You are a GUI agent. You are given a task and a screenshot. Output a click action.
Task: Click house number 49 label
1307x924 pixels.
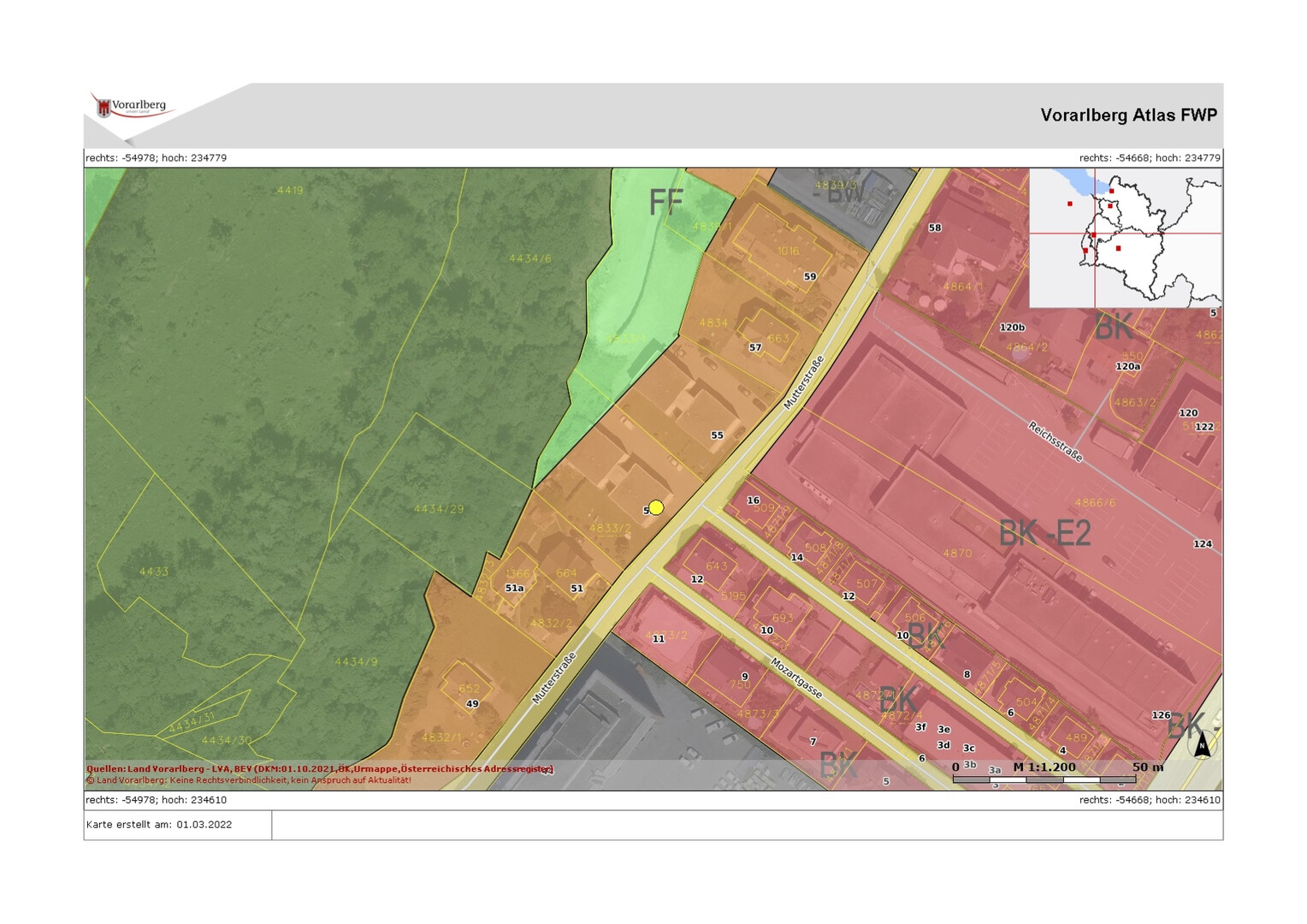click(x=472, y=704)
